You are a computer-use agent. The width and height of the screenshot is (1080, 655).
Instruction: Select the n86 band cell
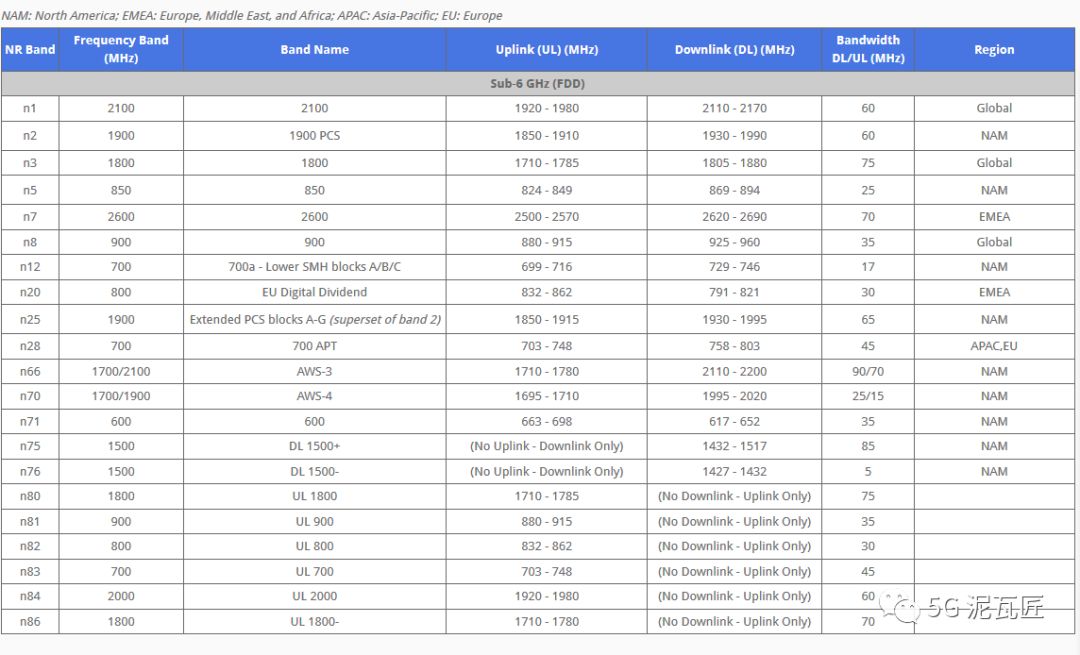pyautogui.click(x=30, y=621)
